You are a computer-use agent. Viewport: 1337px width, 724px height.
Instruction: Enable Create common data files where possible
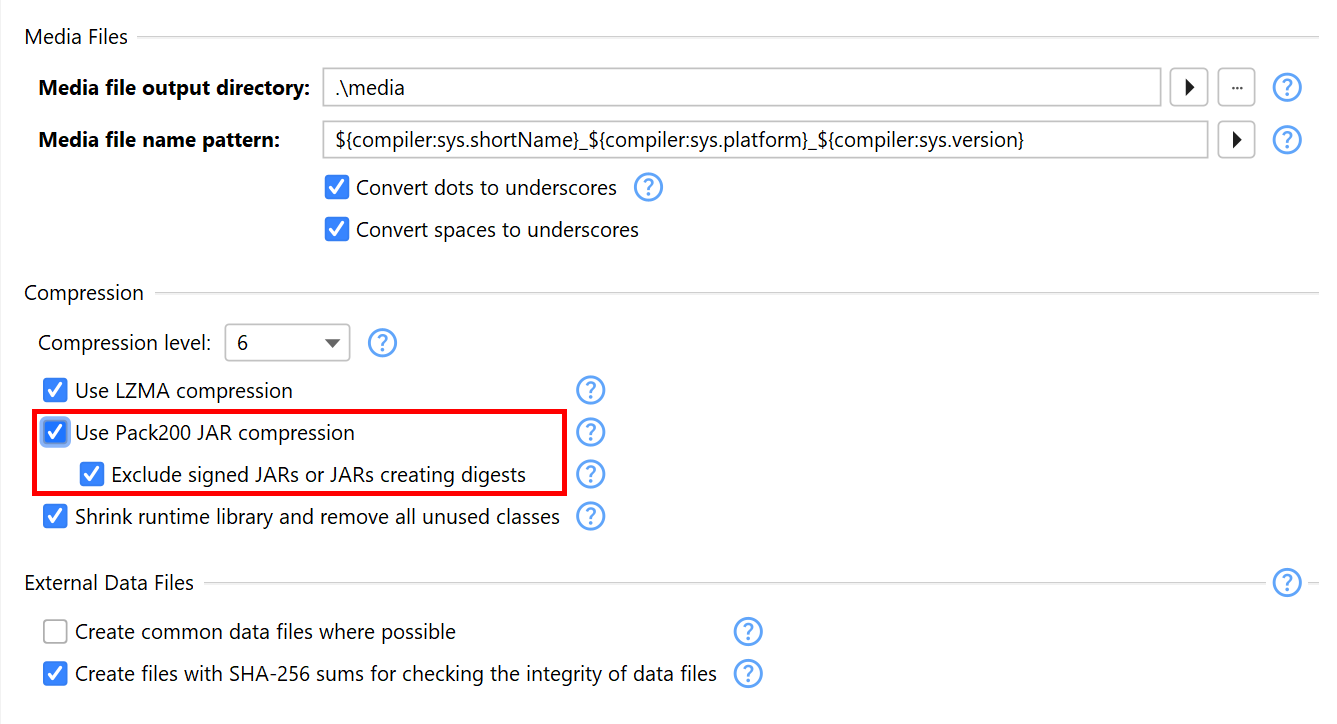pyautogui.click(x=55, y=632)
